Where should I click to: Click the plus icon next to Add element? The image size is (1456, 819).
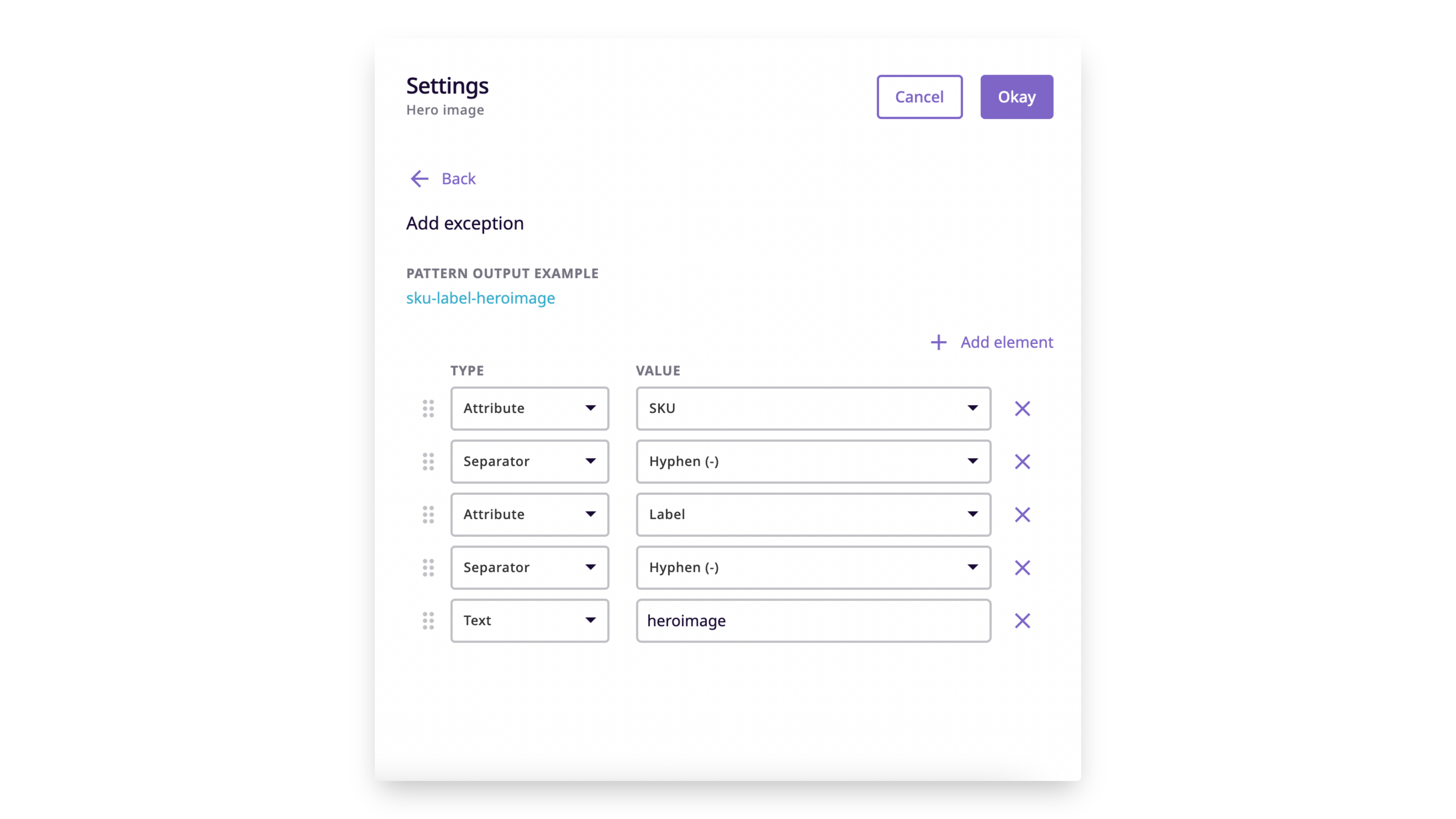click(x=938, y=342)
